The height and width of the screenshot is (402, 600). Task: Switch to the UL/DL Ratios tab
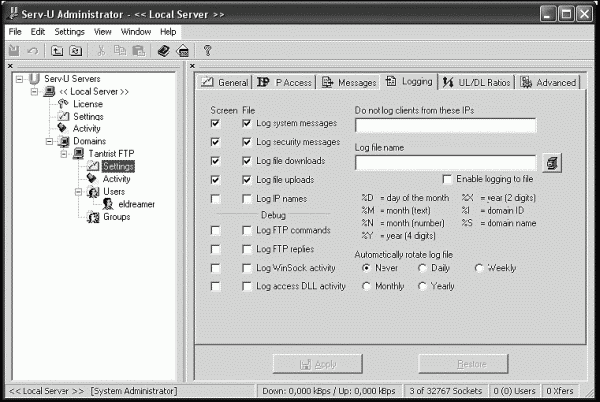coord(476,82)
